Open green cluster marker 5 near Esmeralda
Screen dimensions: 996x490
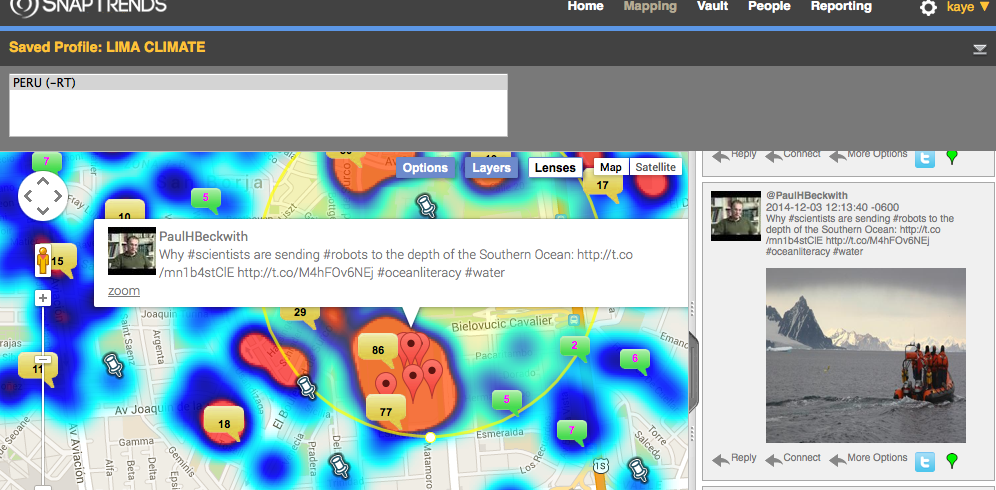point(506,402)
